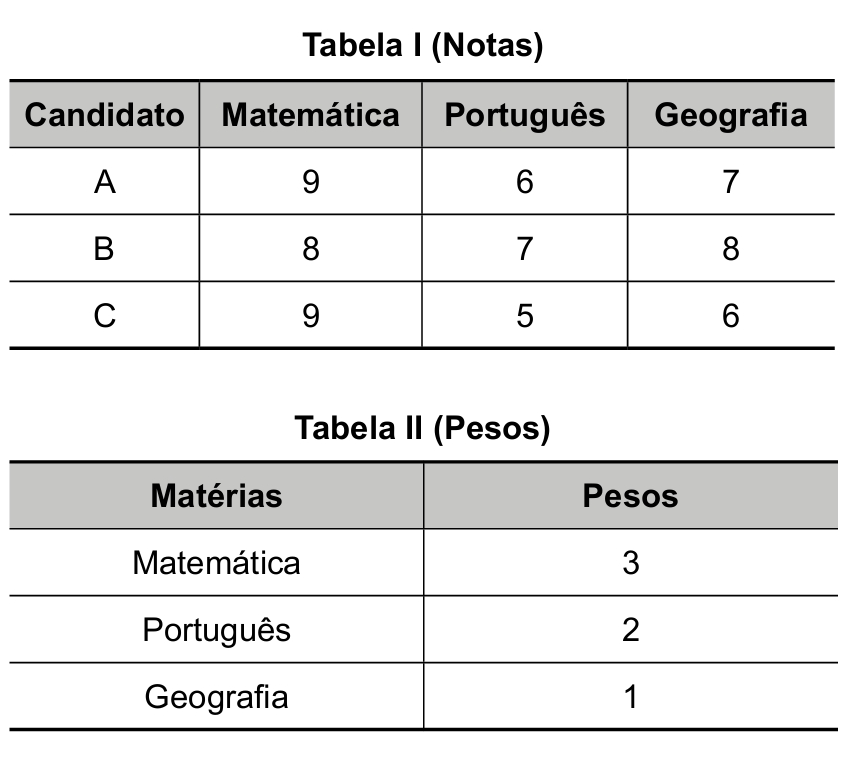Click the Português weight value 2
Screen dimensions: 850x759
[630, 630]
